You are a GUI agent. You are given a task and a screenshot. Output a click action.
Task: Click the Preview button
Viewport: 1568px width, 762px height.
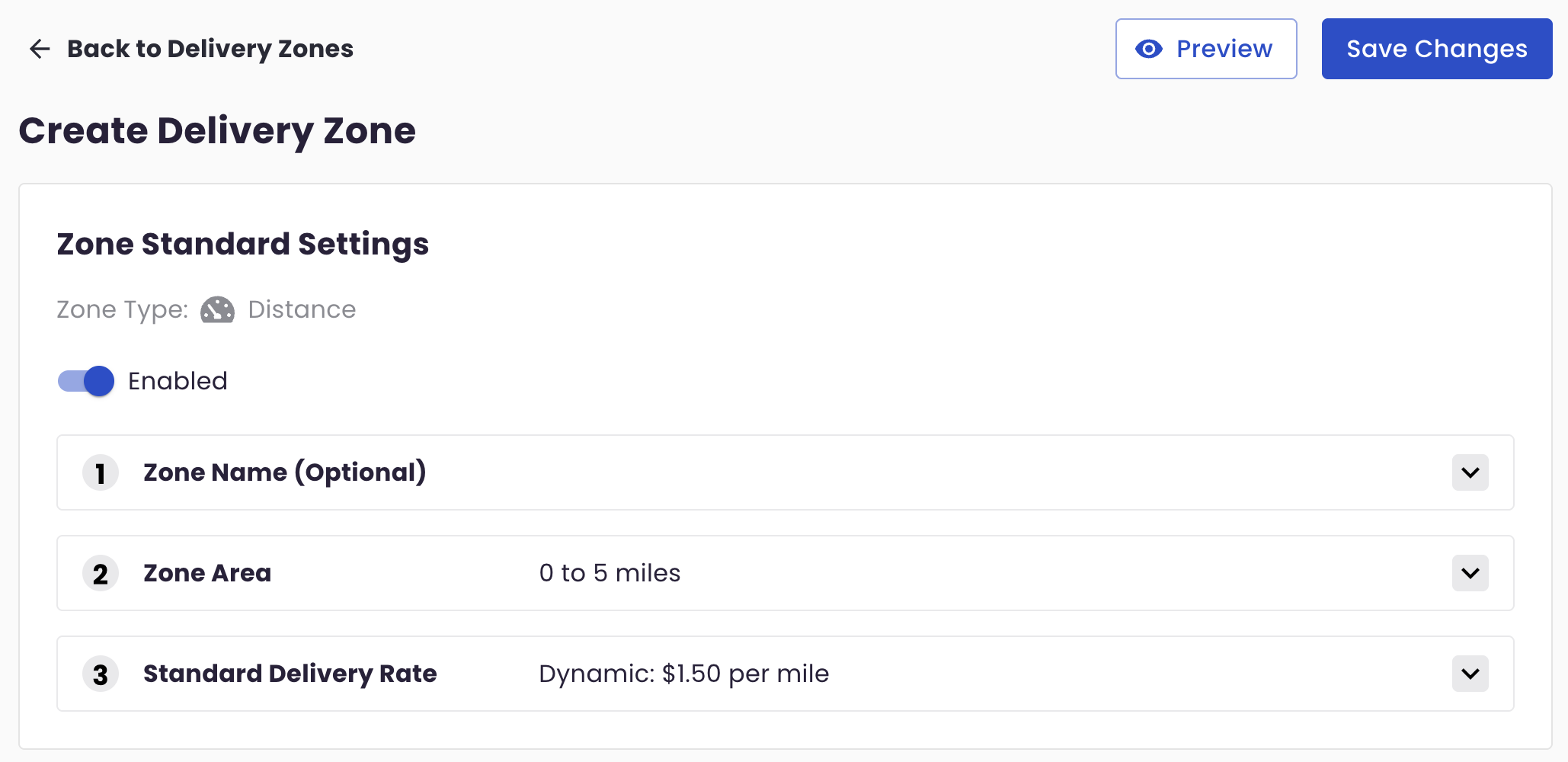click(1206, 49)
